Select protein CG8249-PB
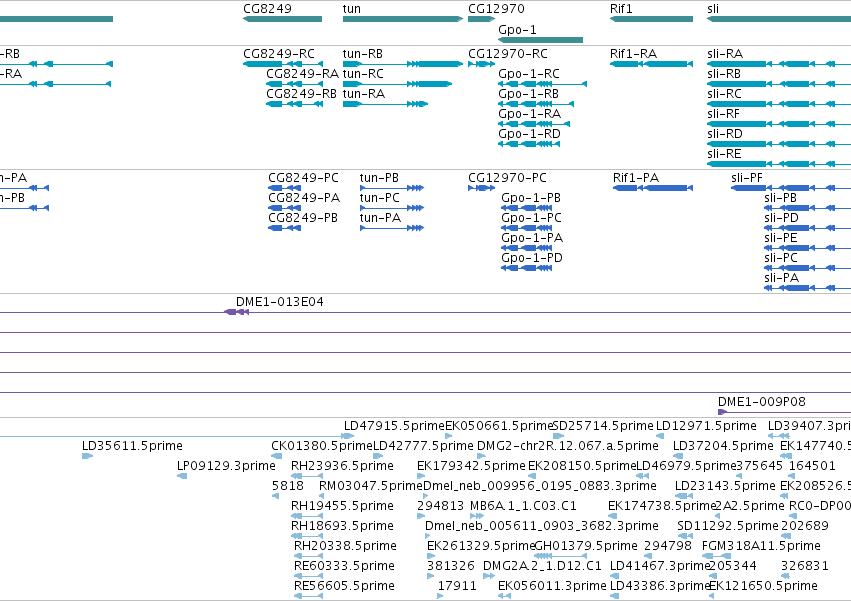 pos(284,229)
